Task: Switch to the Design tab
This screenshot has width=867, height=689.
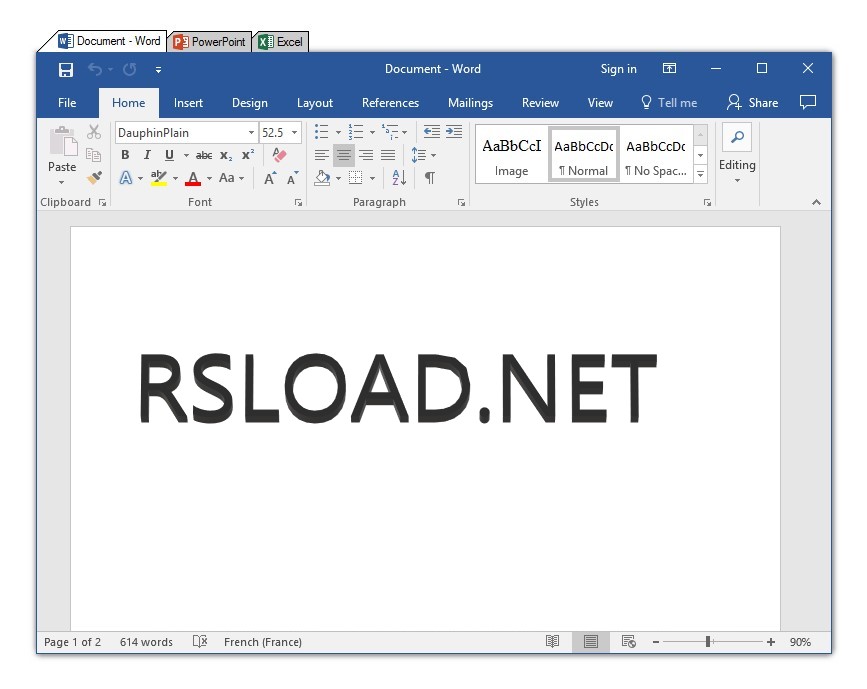Action: [x=249, y=103]
